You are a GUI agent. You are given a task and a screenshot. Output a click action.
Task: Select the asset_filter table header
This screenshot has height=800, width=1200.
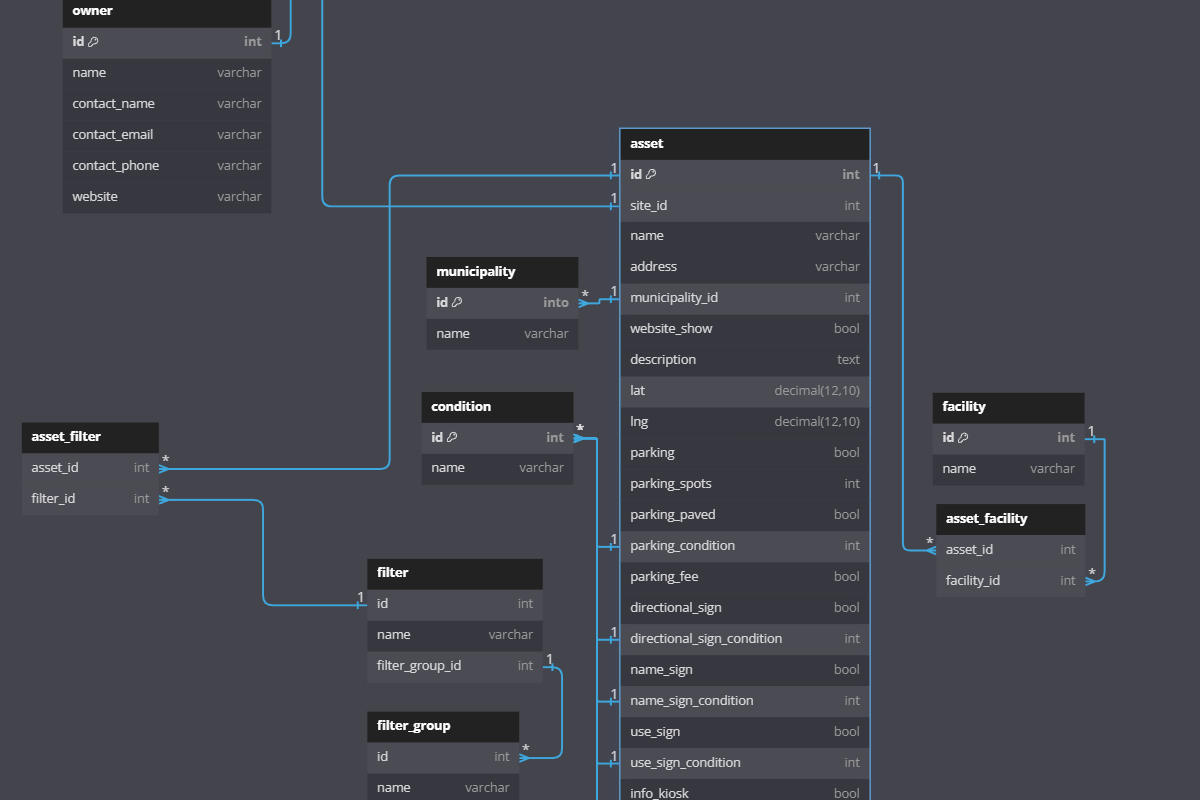pyautogui.click(x=90, y=437)
